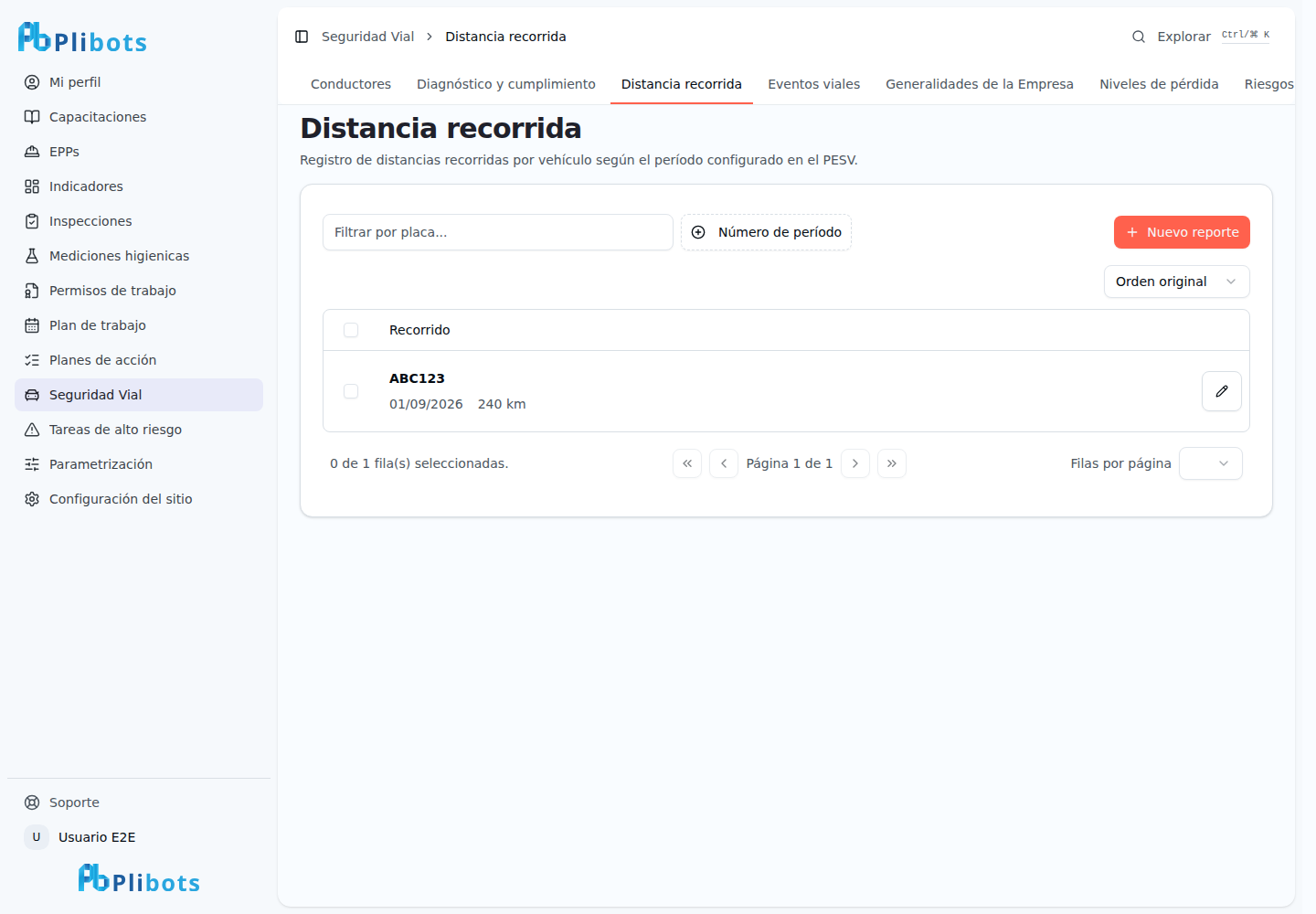Viewport: 1316px width, 914px height.
Task: Click the Soporte lifebuoy icon
Action: click(x=32, y=802)
